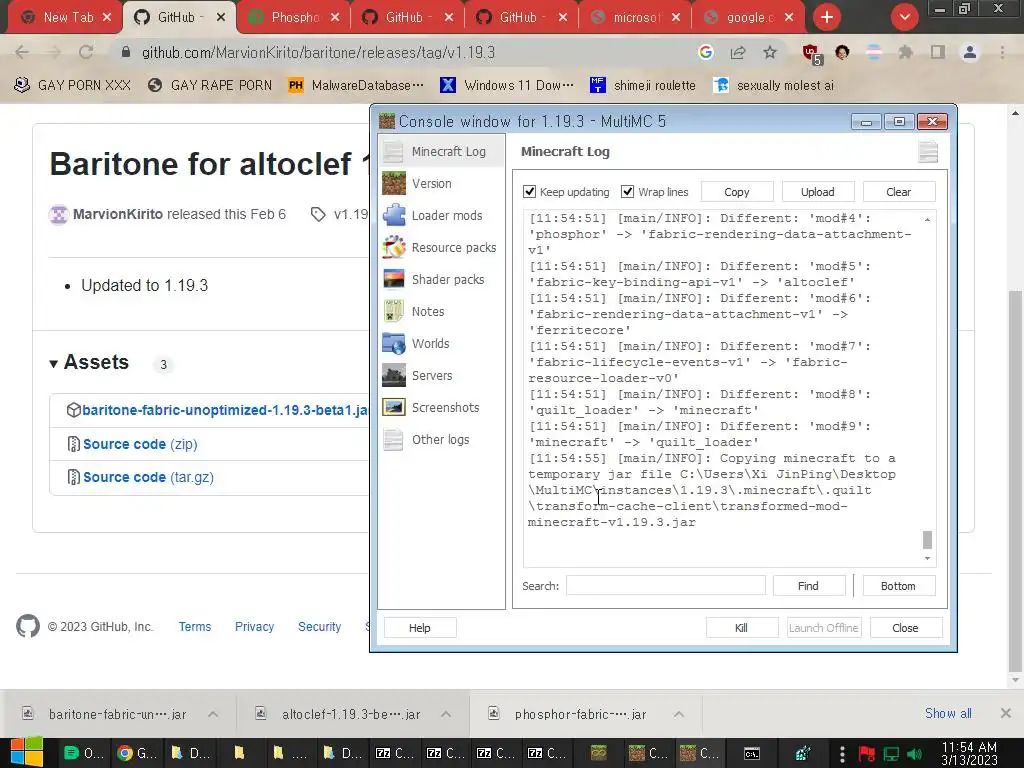Open Resource packs page in sidebar

point(441,248)
